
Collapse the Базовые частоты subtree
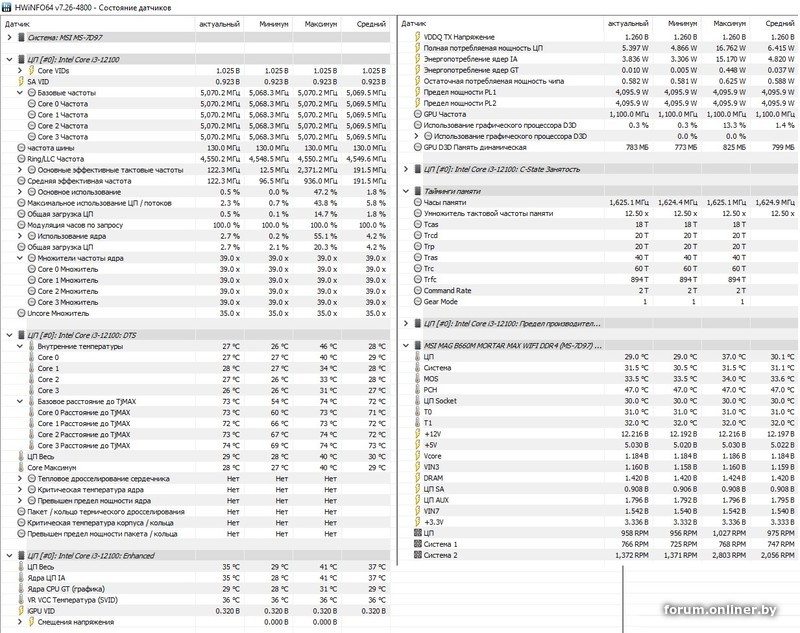click(21, 92)
